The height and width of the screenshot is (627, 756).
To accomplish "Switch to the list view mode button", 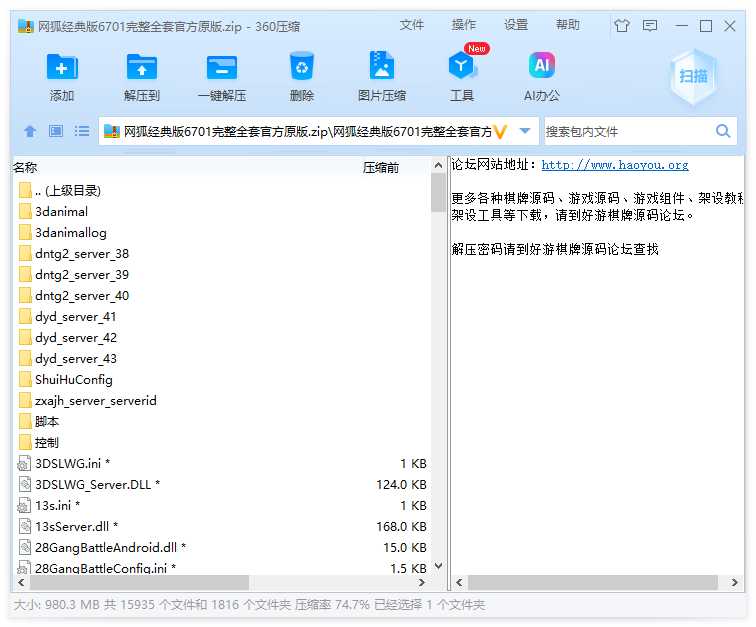I will click(x=82, y=131).
